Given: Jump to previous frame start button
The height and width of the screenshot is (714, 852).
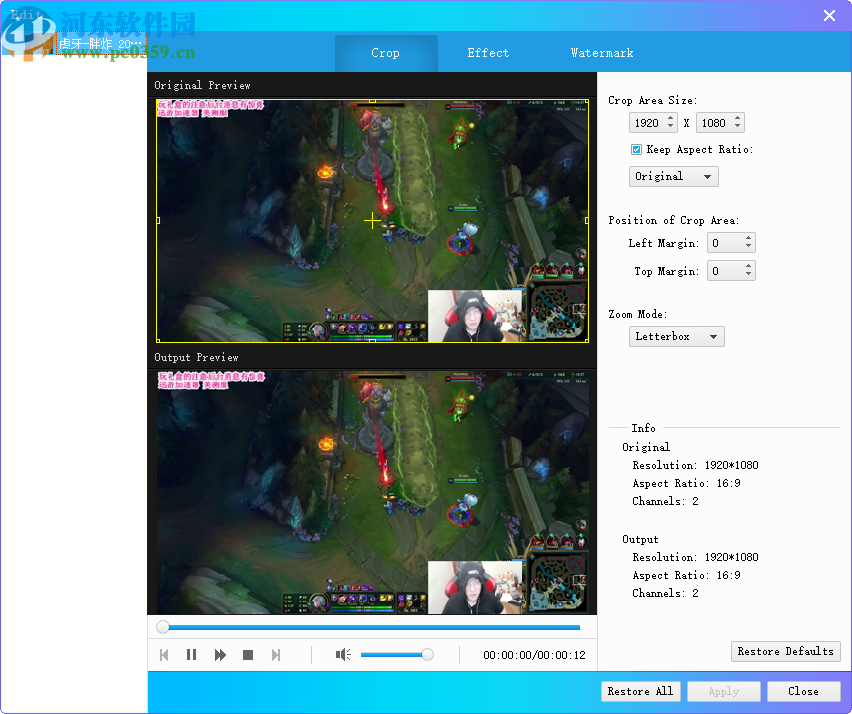Looking at the screenshot, I should [164, 655].
